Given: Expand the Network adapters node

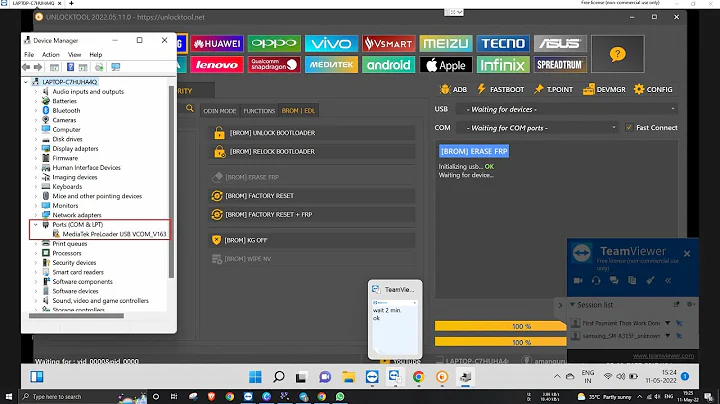Looking at the screenshot, I should coord(36,215).
